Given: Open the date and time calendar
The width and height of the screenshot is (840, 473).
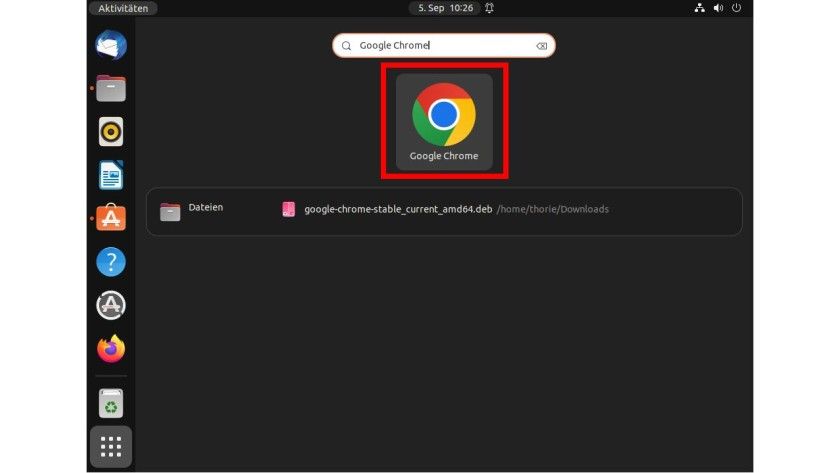Looking at the screenshot, I should point(445,8).
